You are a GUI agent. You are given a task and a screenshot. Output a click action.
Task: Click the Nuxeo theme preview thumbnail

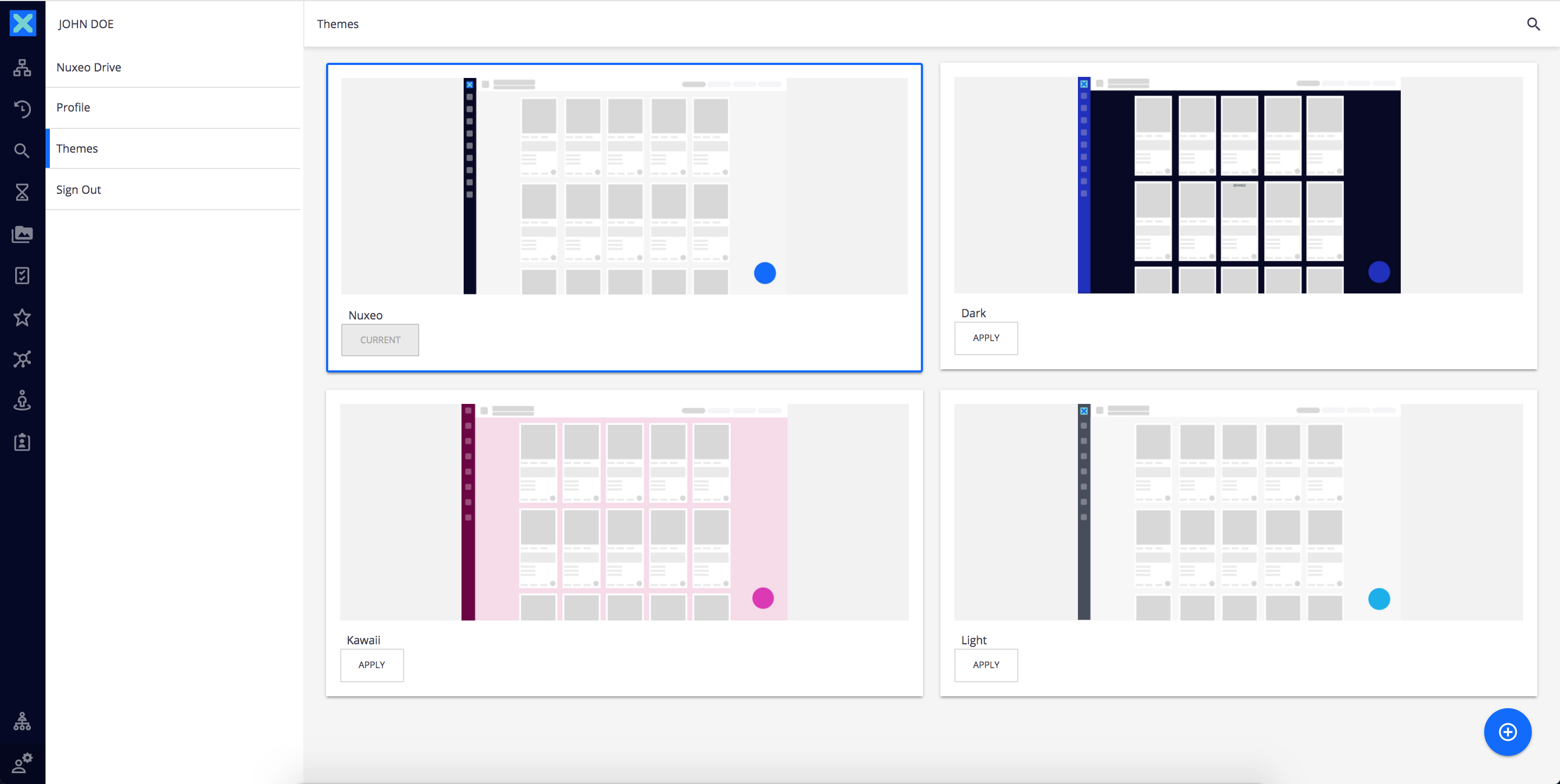coord(625,186)
